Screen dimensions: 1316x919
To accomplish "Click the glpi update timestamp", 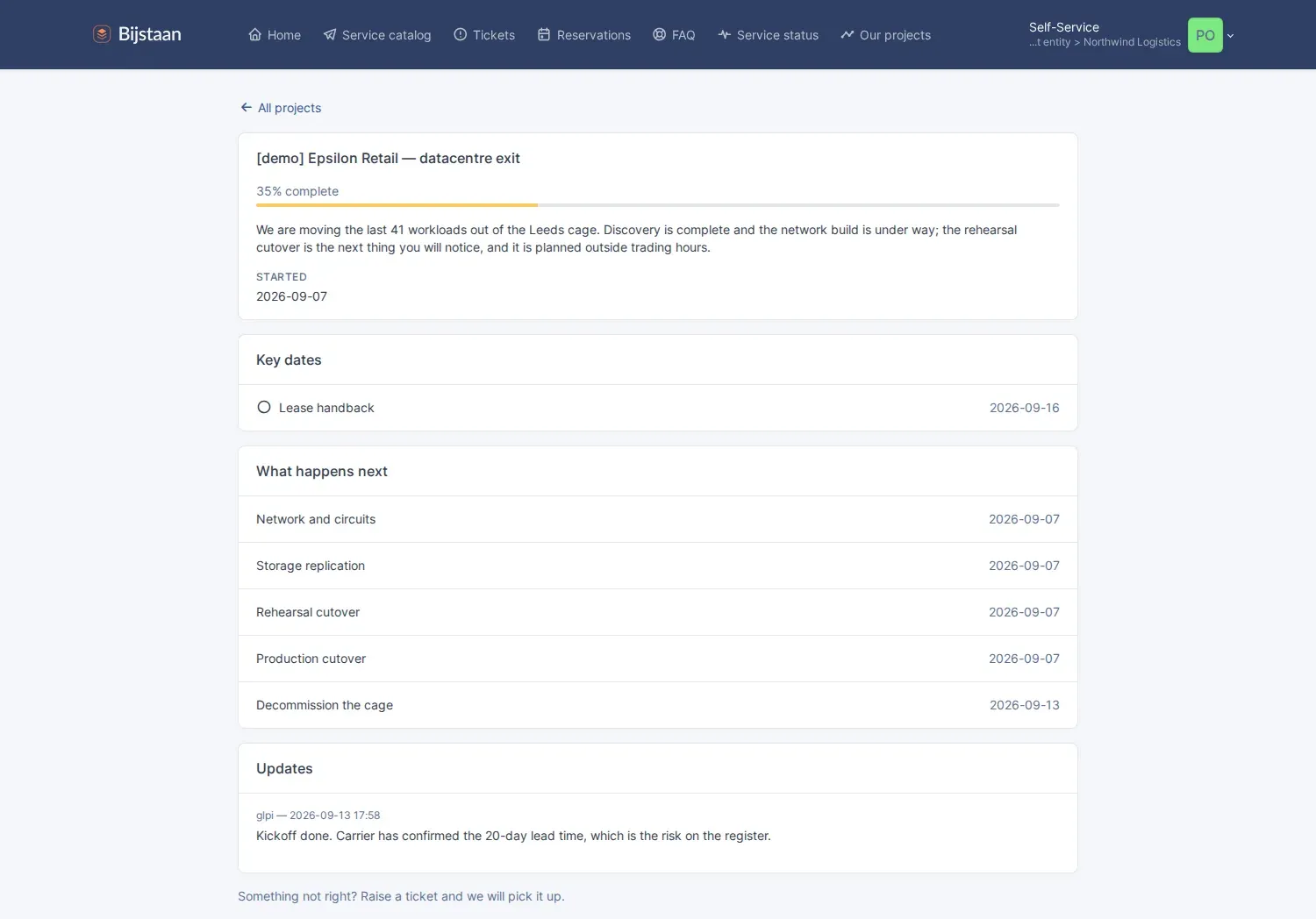I will (x=318, y=816).
